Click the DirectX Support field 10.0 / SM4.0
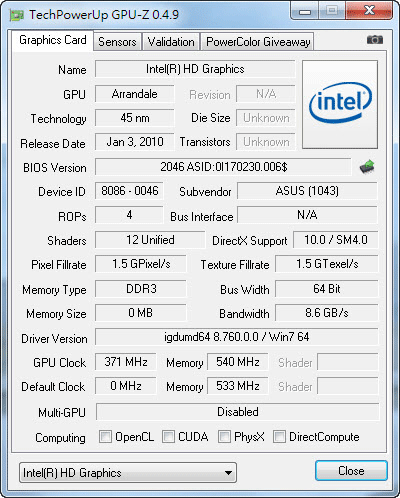The width and height of the screenshot is (400, 498). [336, 240]
